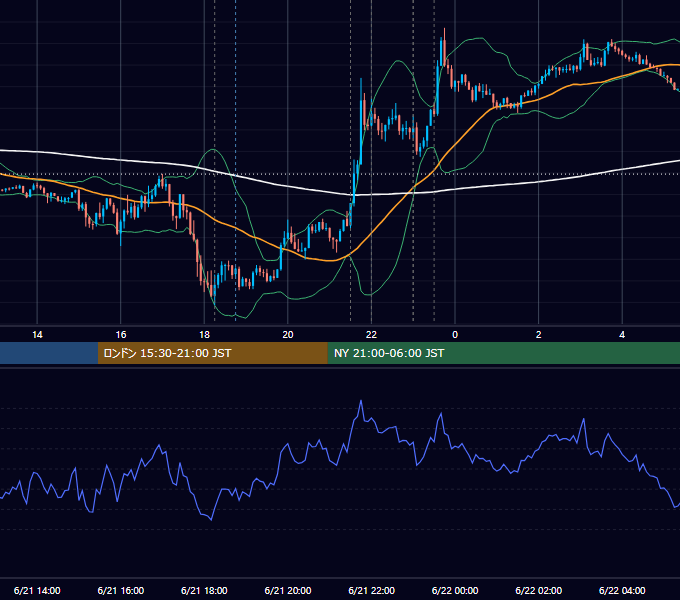Click the 18 hour label on price chart axis
680x600 pixels.
click(x=204, y=335)
